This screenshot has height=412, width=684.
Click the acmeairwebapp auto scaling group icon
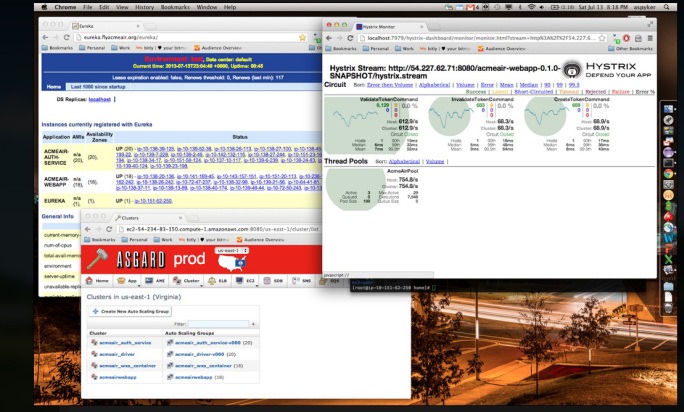click(x=170, y=377)
